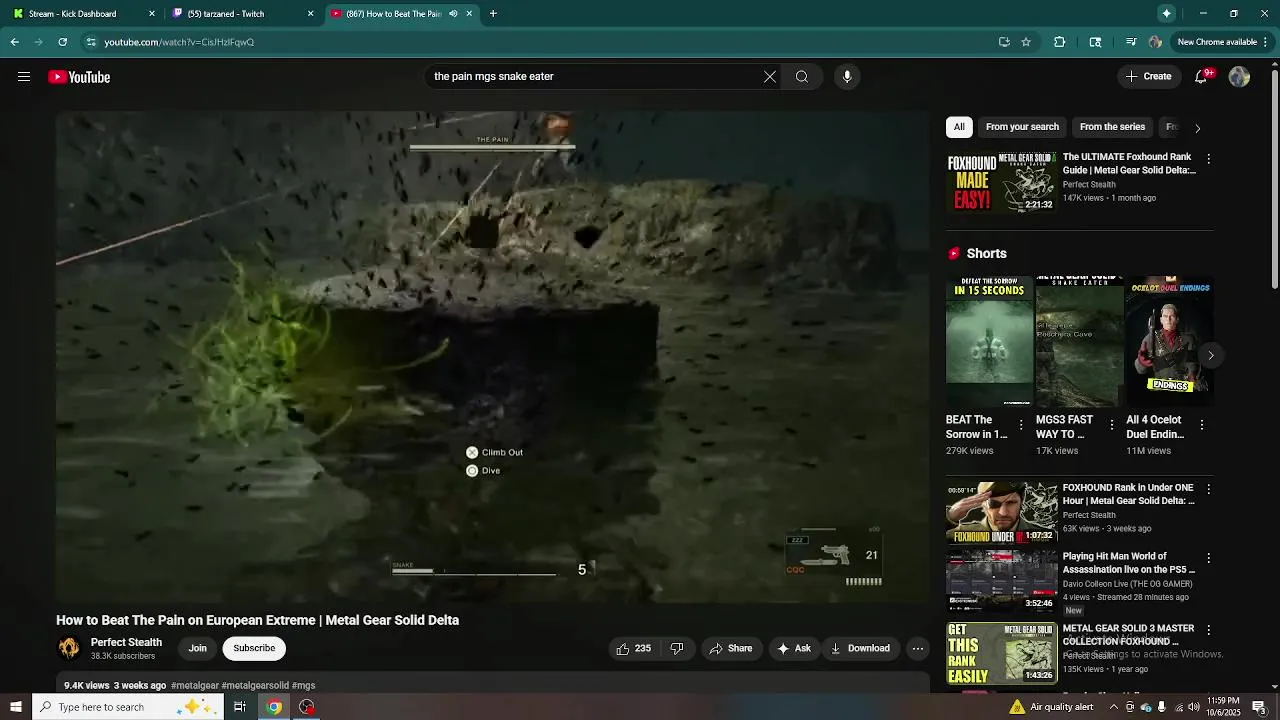
Task: Open Perfect Stealth channel avatar
Action: click(69, 649)
